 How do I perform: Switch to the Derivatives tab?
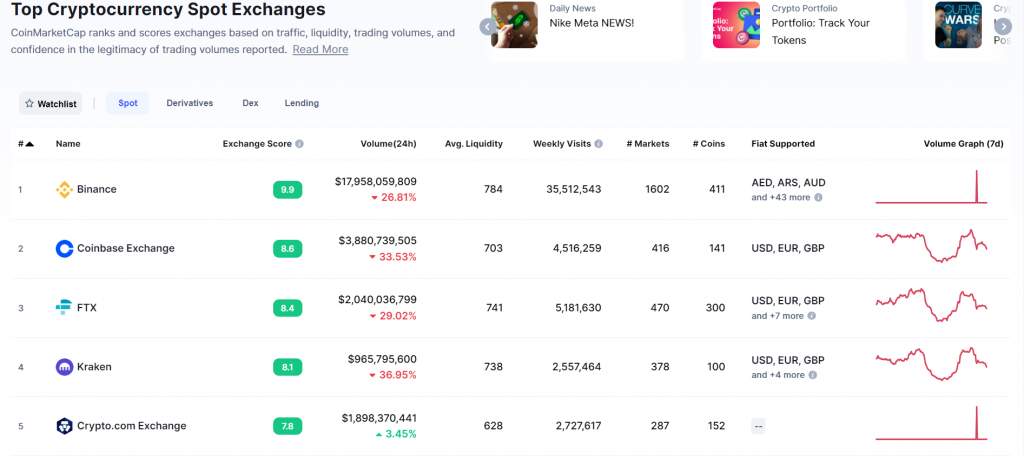point(189,103)
